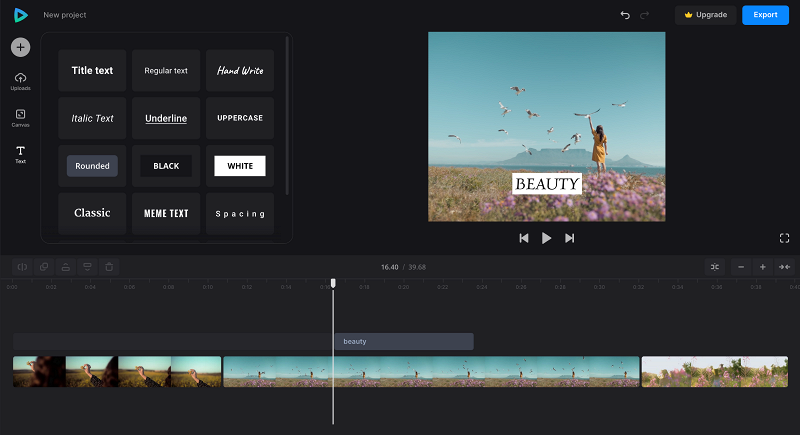Screen dimensions: 800x435
Task: Add a Title text preset
Action: (92, 70)
